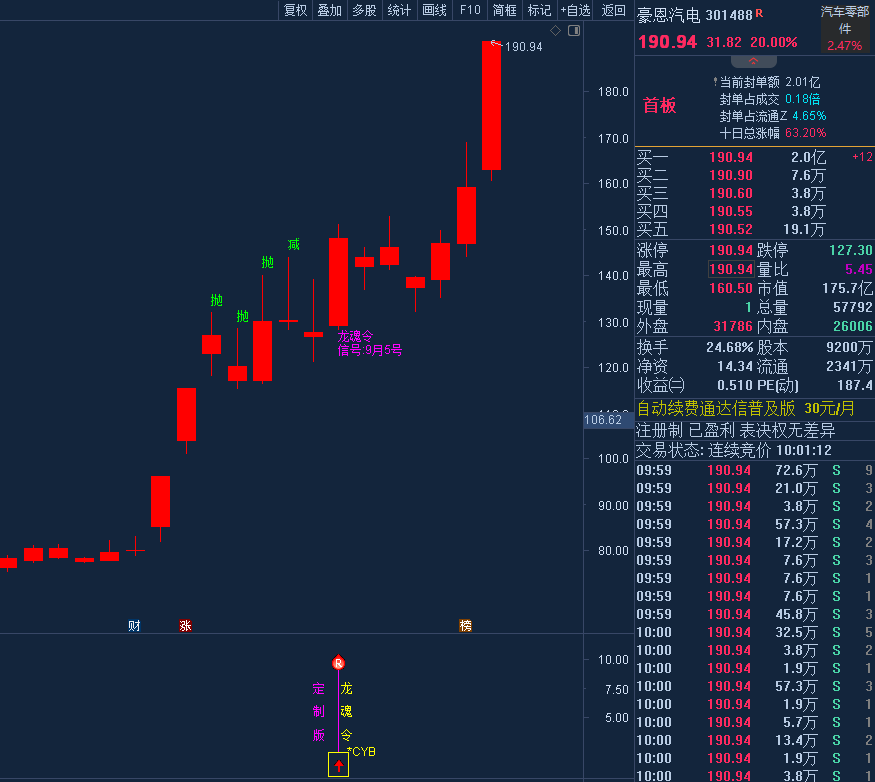Collapse the limit-up info panel chevron
This screenshot has height=782, width=875.
pos(754,61)
